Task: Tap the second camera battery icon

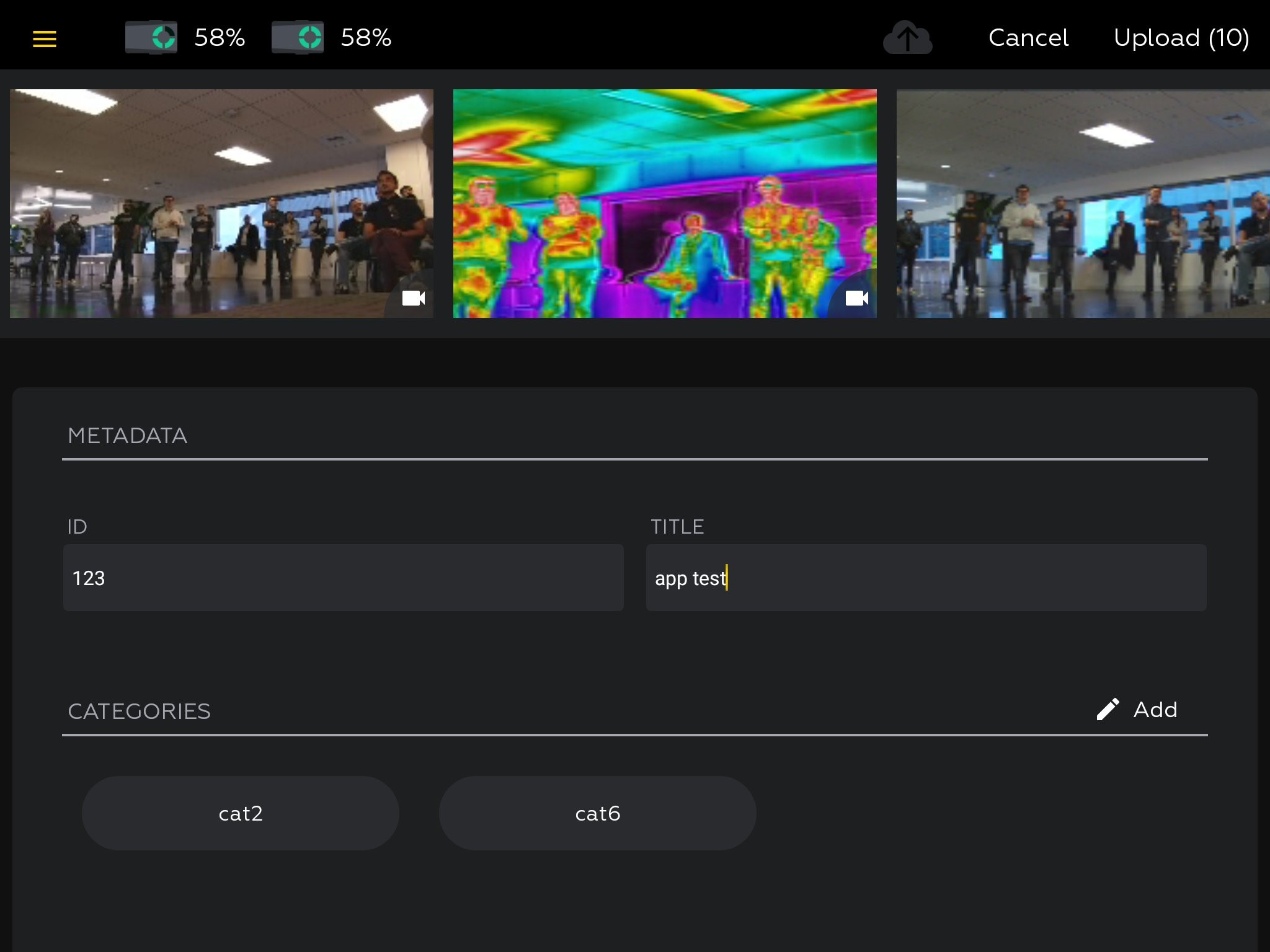Action: pos(298,37)
